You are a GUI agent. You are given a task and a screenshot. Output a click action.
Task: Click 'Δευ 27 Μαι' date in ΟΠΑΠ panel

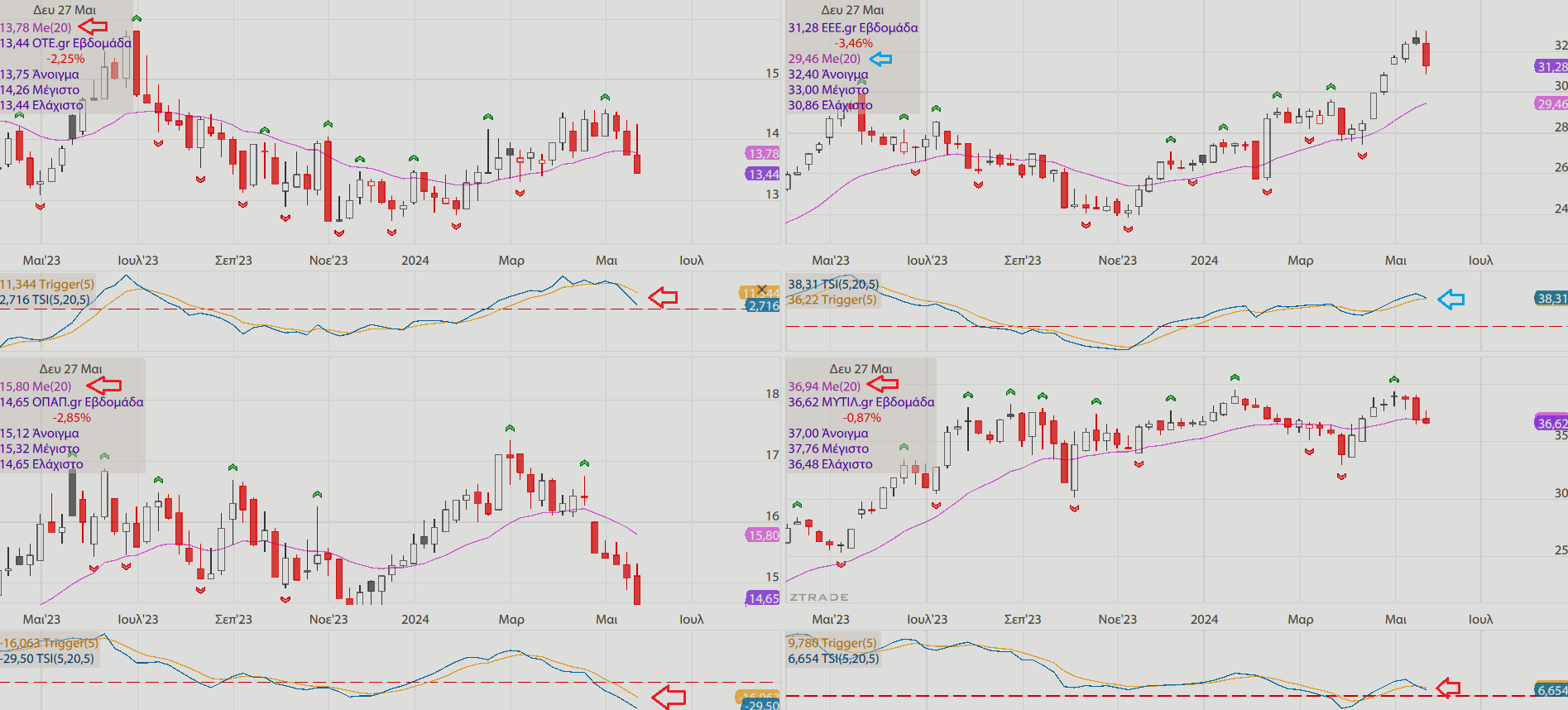(71, 369)
